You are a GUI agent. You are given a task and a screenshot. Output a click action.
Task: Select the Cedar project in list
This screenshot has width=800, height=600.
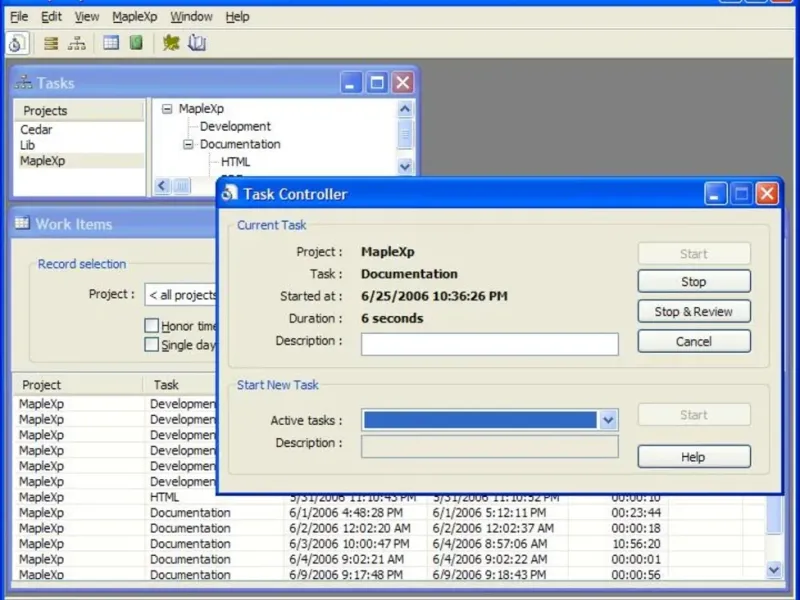tap(37, 130)
